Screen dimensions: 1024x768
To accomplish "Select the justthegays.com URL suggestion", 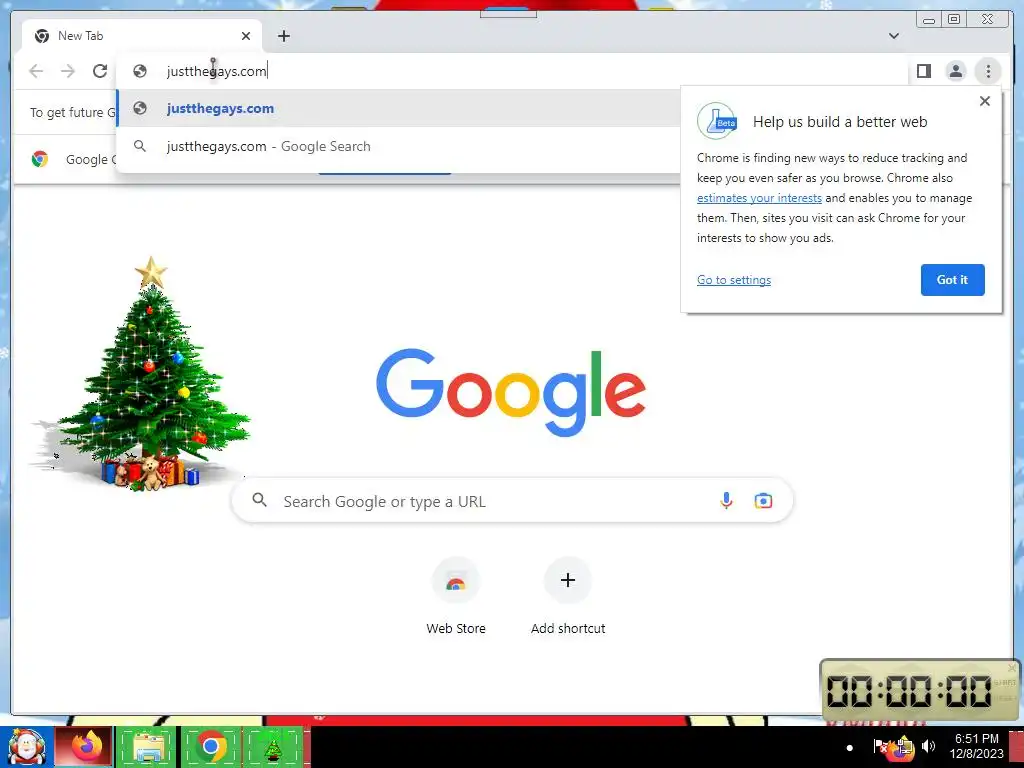I will (398, 108).
